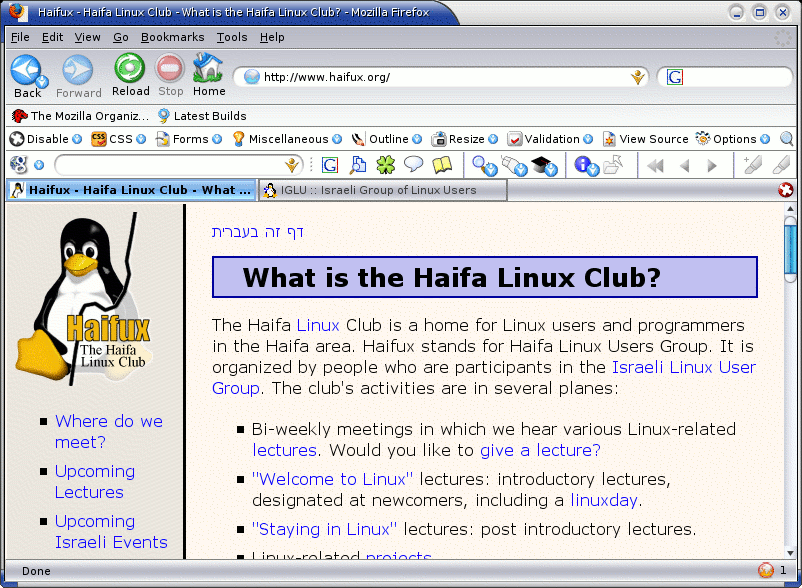Open the View menu
802x588 pixels.
87,37
